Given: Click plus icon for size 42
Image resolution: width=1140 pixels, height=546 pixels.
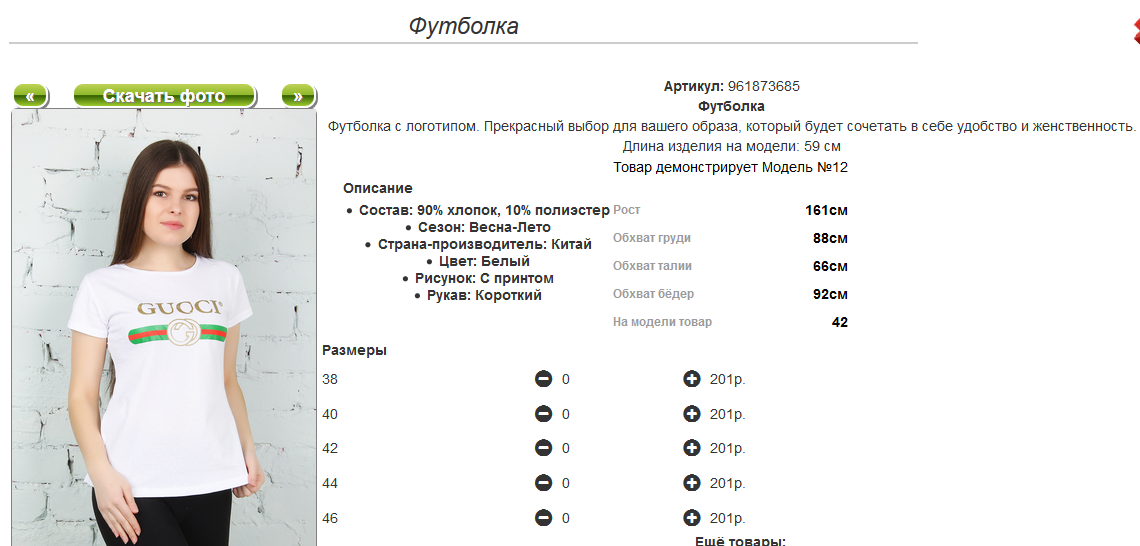Looking at the screenshot, I should (x=691, y=448).
